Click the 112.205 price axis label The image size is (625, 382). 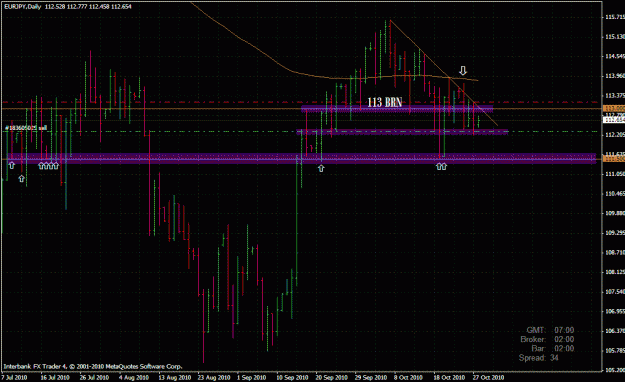[614, 135]
